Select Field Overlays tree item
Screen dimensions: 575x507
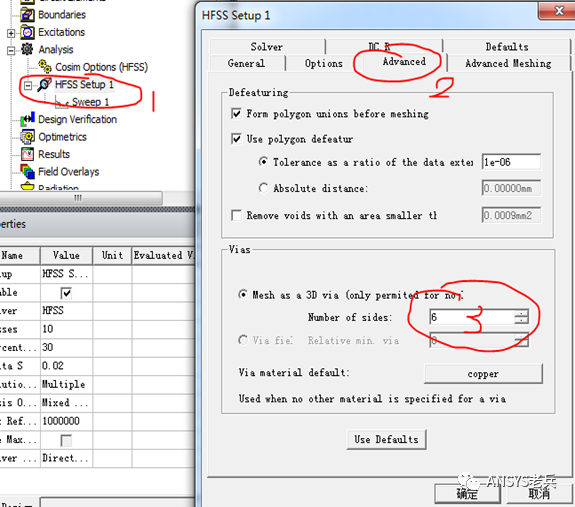point(69,172)
